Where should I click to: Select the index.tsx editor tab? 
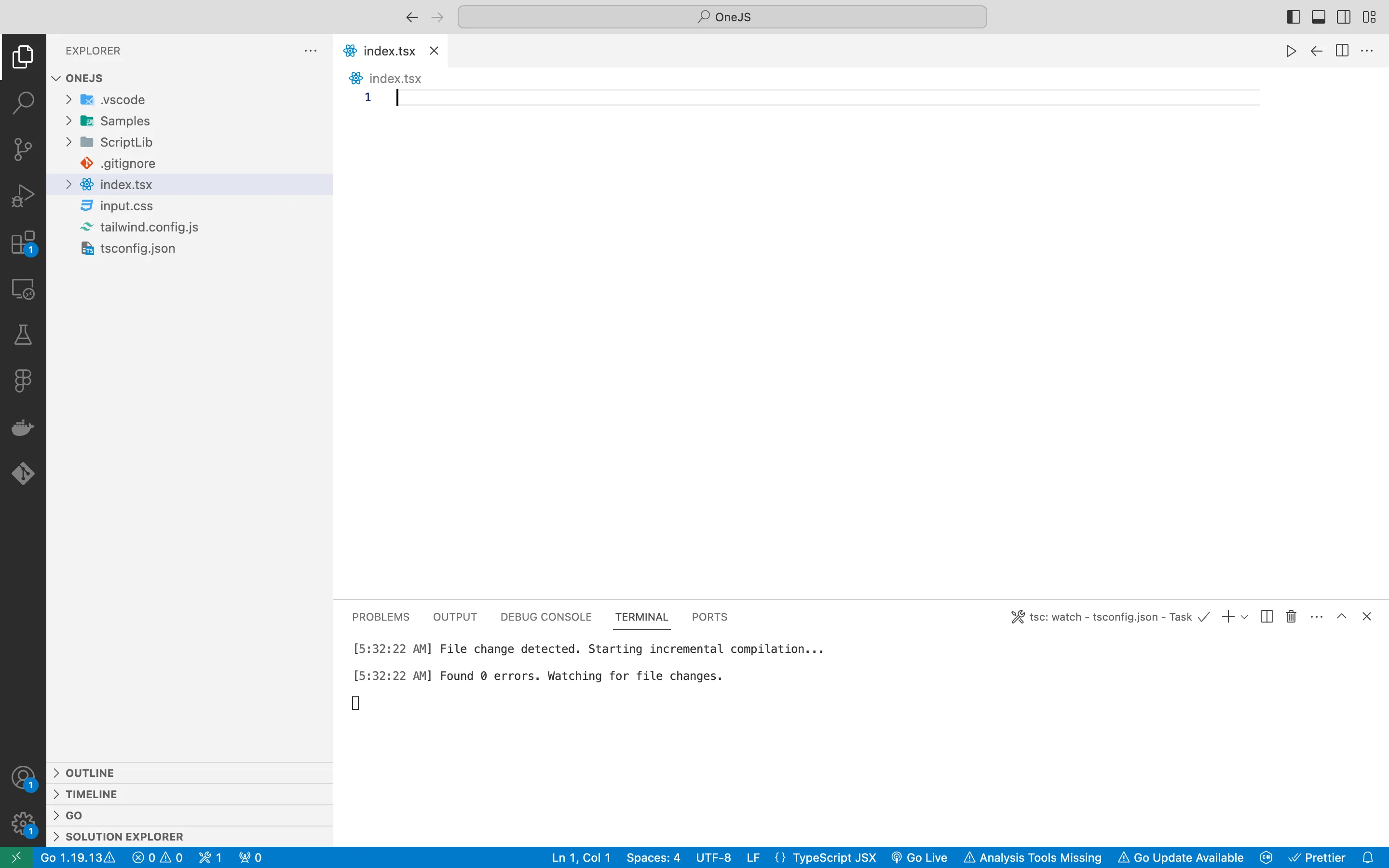(390, 51)
